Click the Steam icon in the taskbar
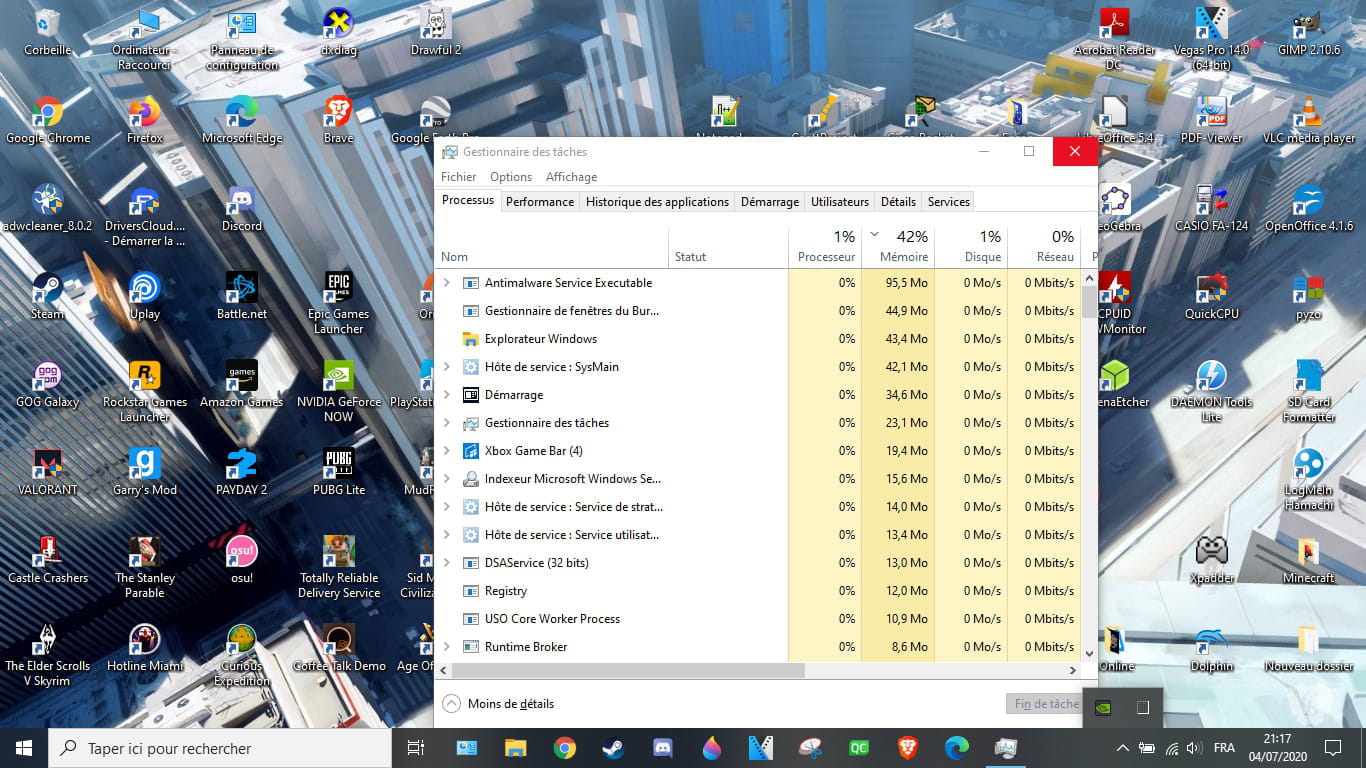This screenshot has height=768, width=1366. (x=613, y=747)
